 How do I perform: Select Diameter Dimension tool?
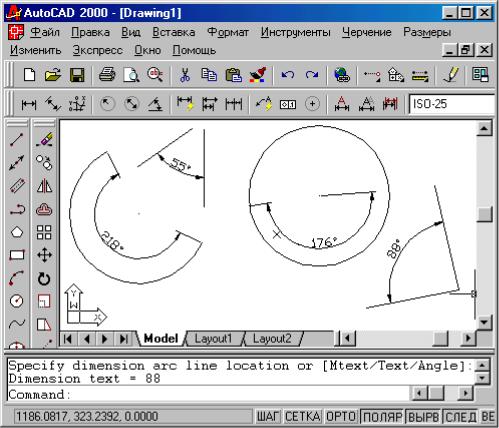tap(132, 104)
